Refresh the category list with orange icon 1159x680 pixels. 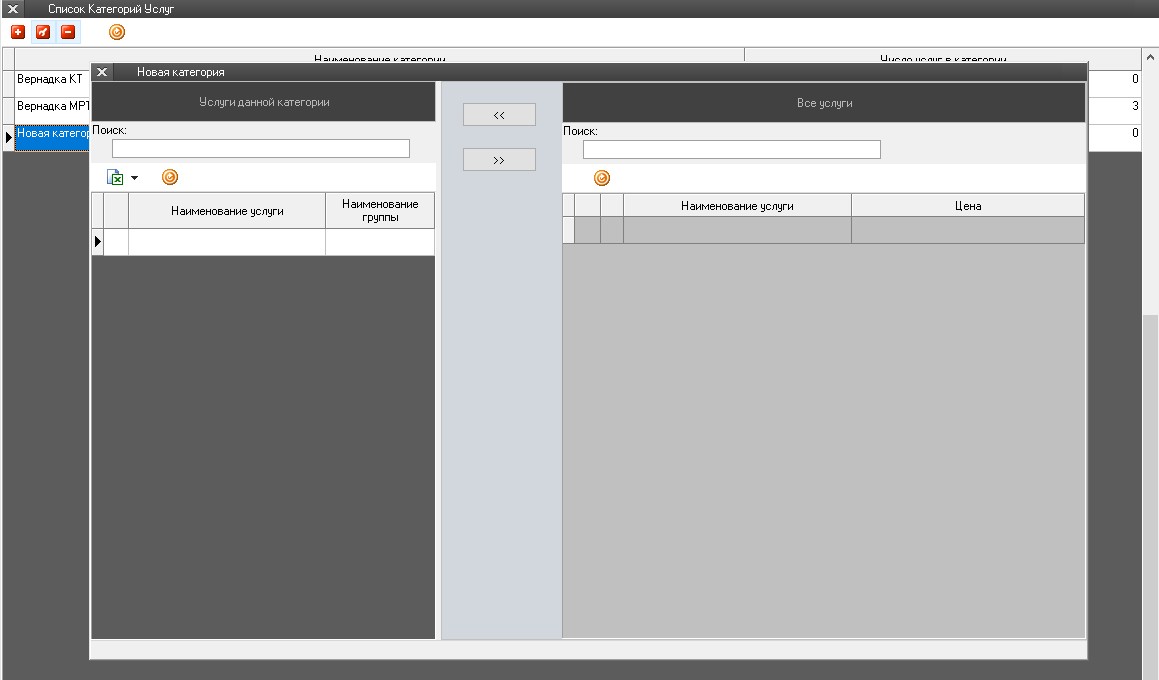tap(117, 32)
